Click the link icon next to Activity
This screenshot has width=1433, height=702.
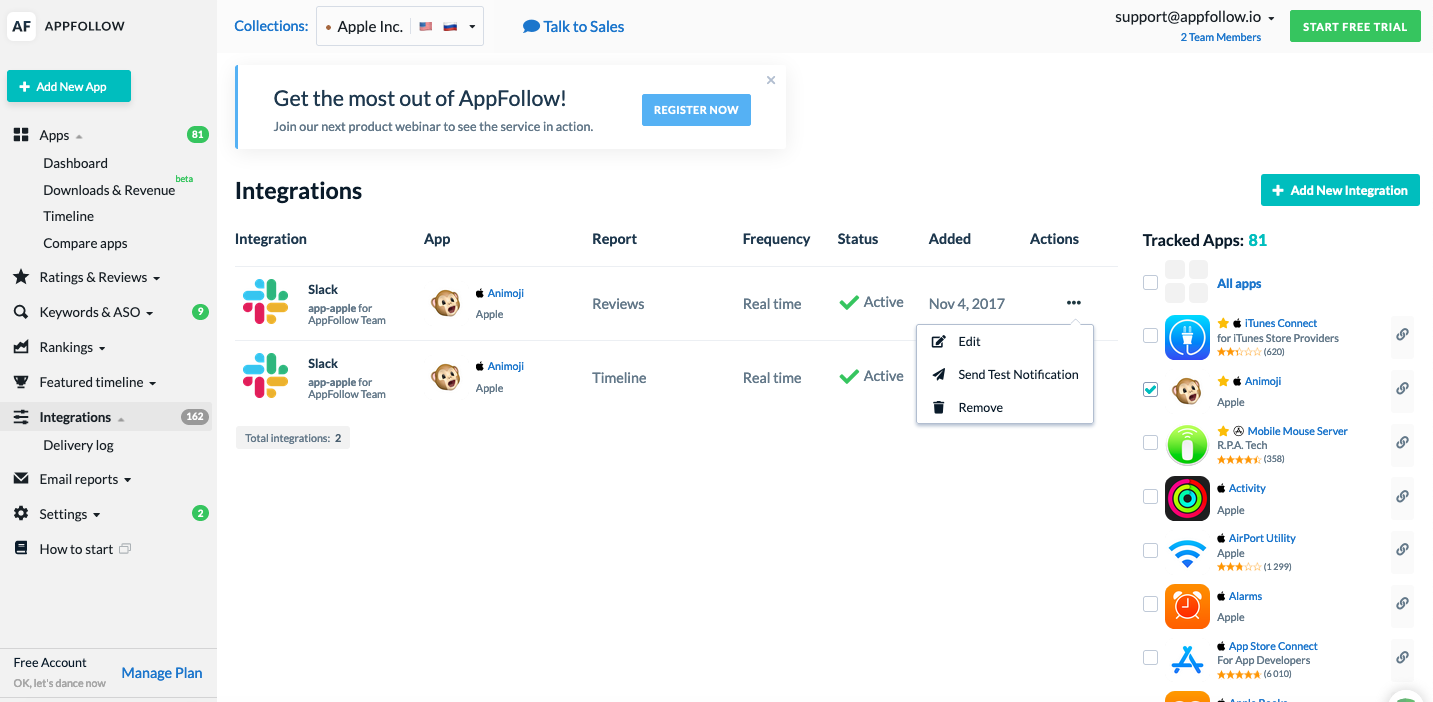1402,496
